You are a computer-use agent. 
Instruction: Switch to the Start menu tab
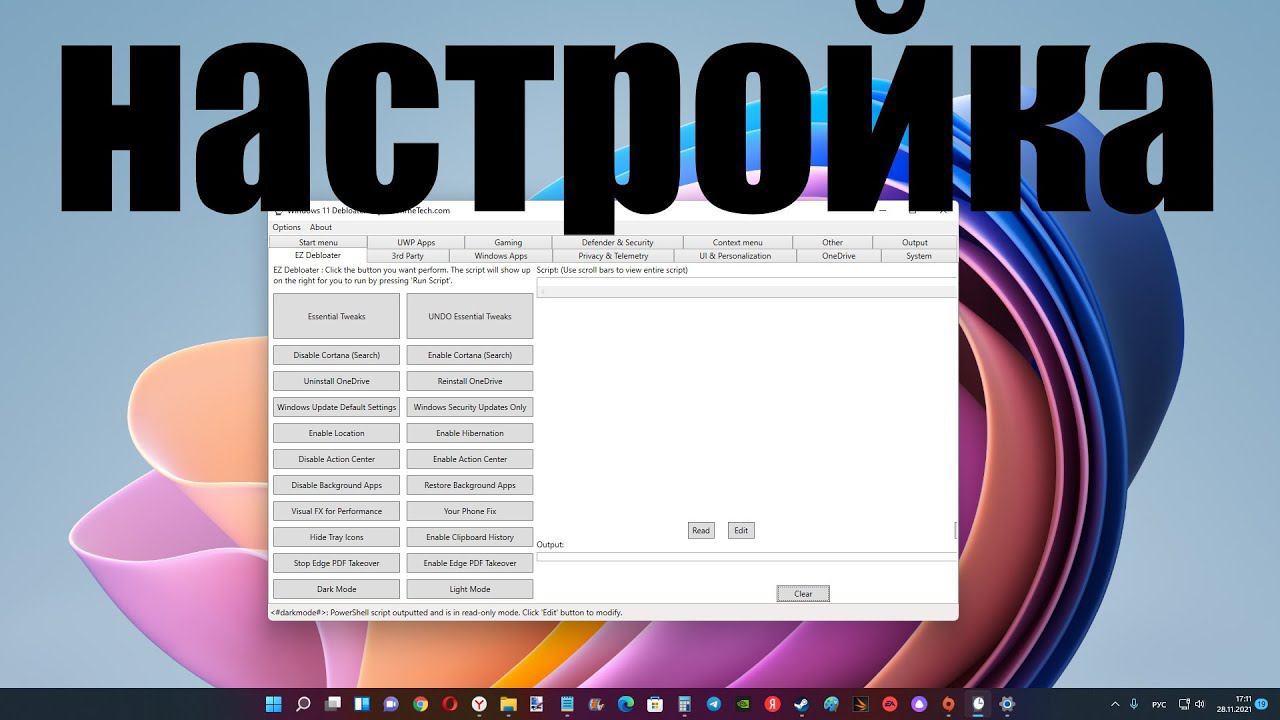318,242
